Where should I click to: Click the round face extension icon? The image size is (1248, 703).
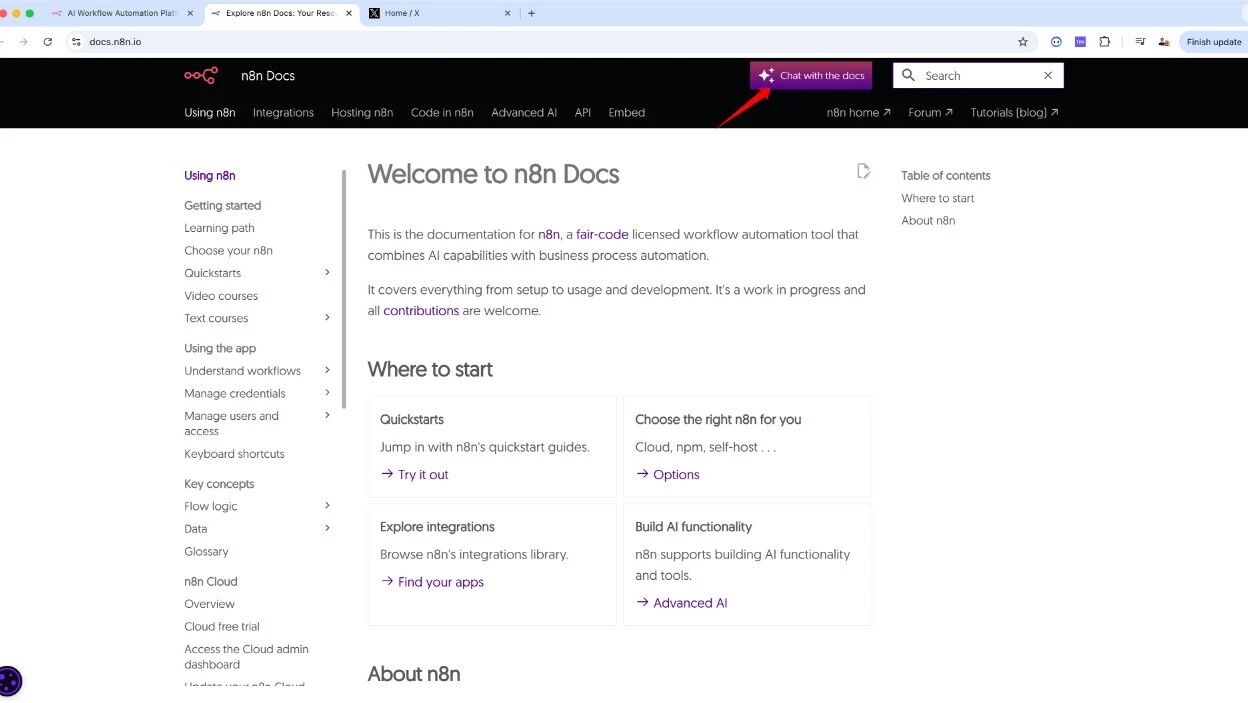point(1056,42)
